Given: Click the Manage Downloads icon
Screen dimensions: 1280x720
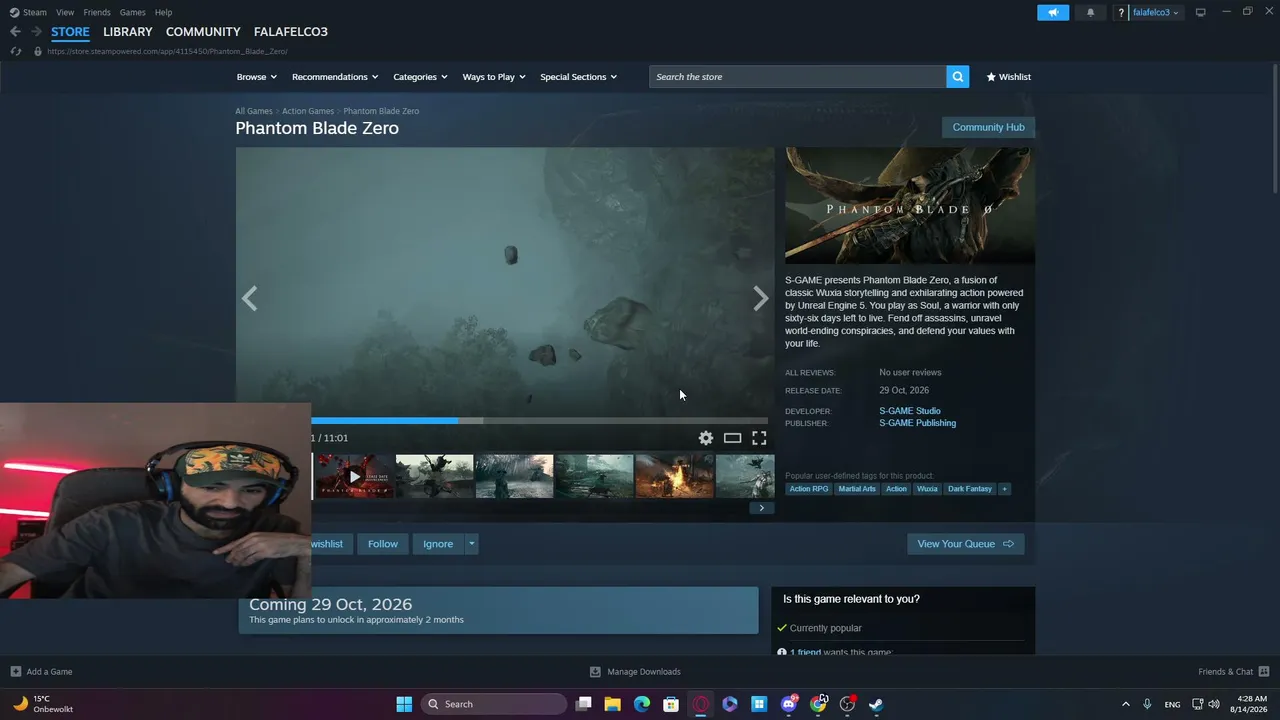Looking at the screenshot, I should (595, 672).
